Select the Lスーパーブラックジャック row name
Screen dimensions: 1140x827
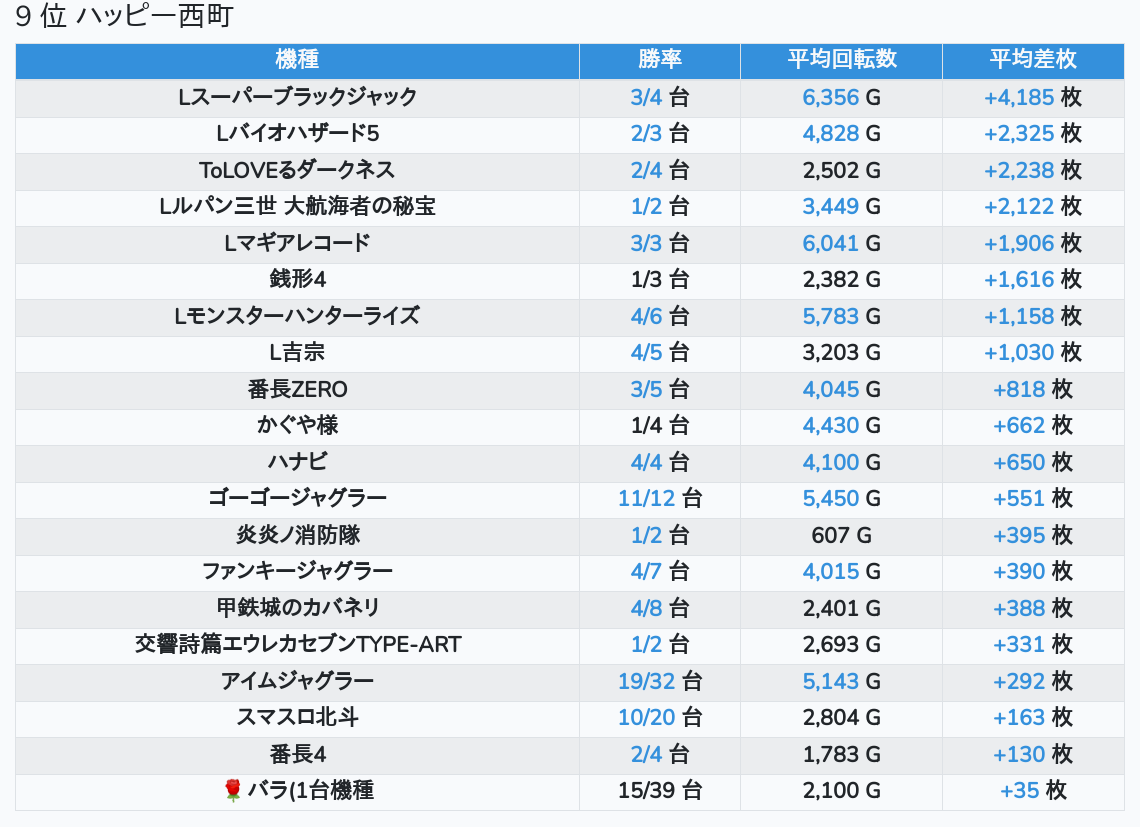pyautogui.click(x=297, y=97)
